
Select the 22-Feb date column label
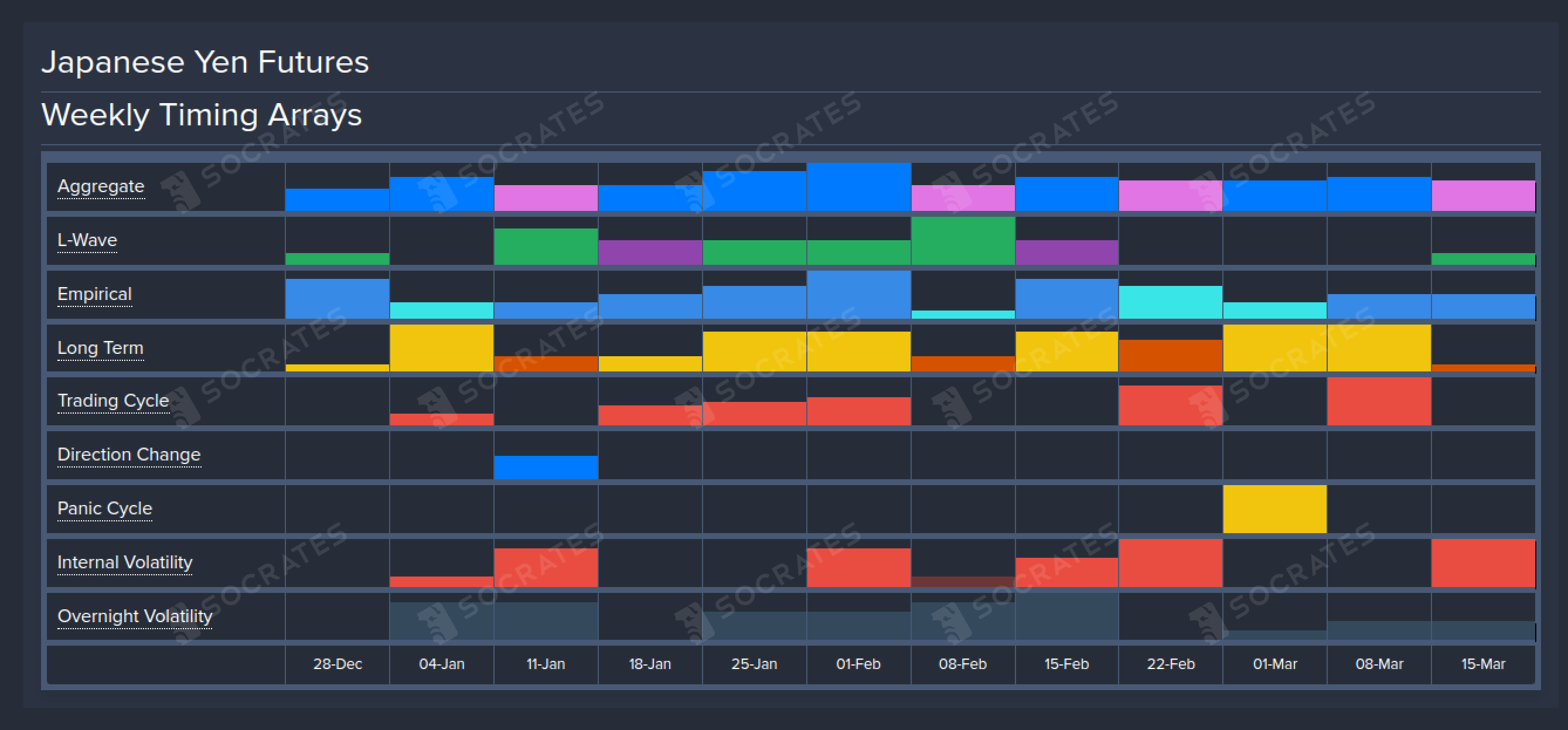pyautogui.click(x=1171, y=664)
